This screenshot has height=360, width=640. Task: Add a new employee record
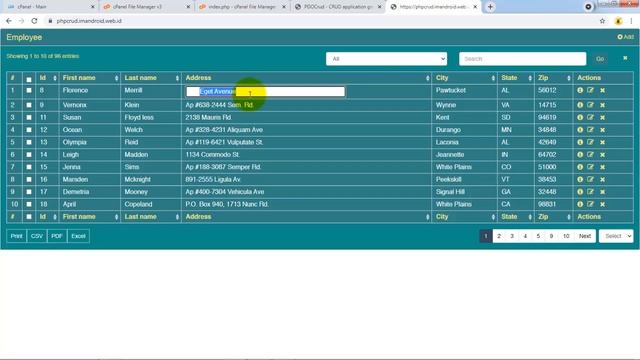tap(625, 37)
